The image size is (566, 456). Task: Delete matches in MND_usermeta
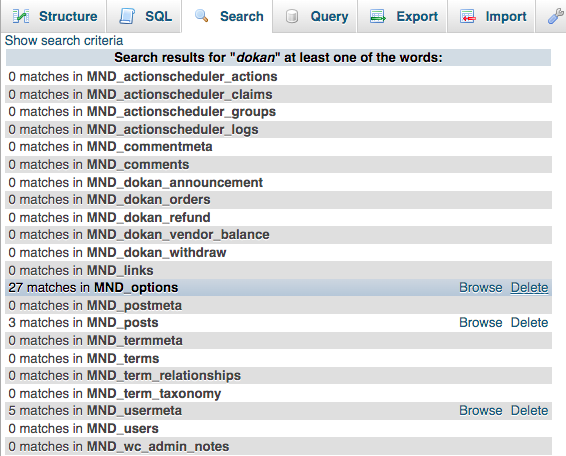click(x=530, y=411)
